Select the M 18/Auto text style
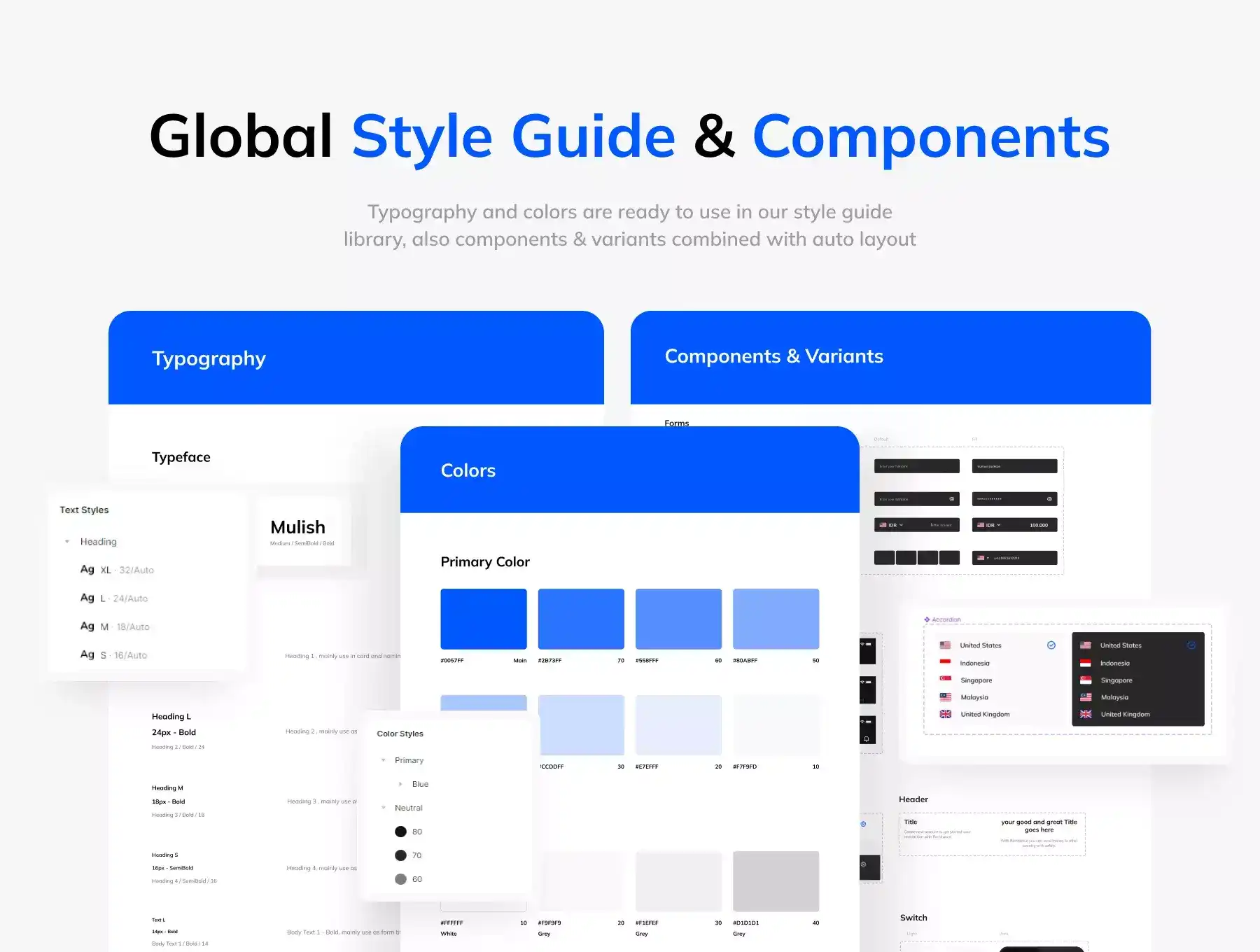The image size is (1260, 952). (x=116, y=626)
